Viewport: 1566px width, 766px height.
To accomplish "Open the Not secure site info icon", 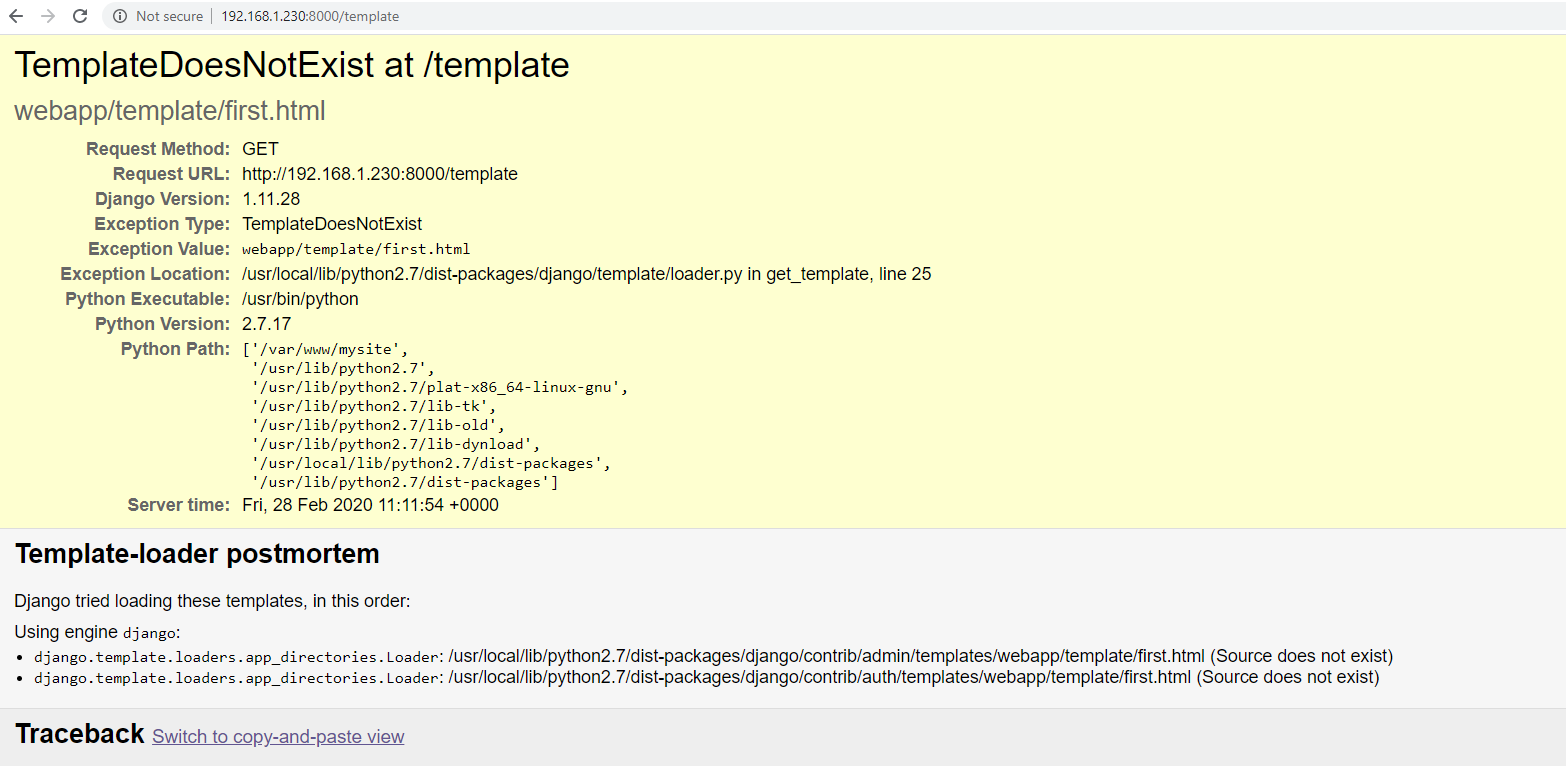I will [x=120, y=16].
